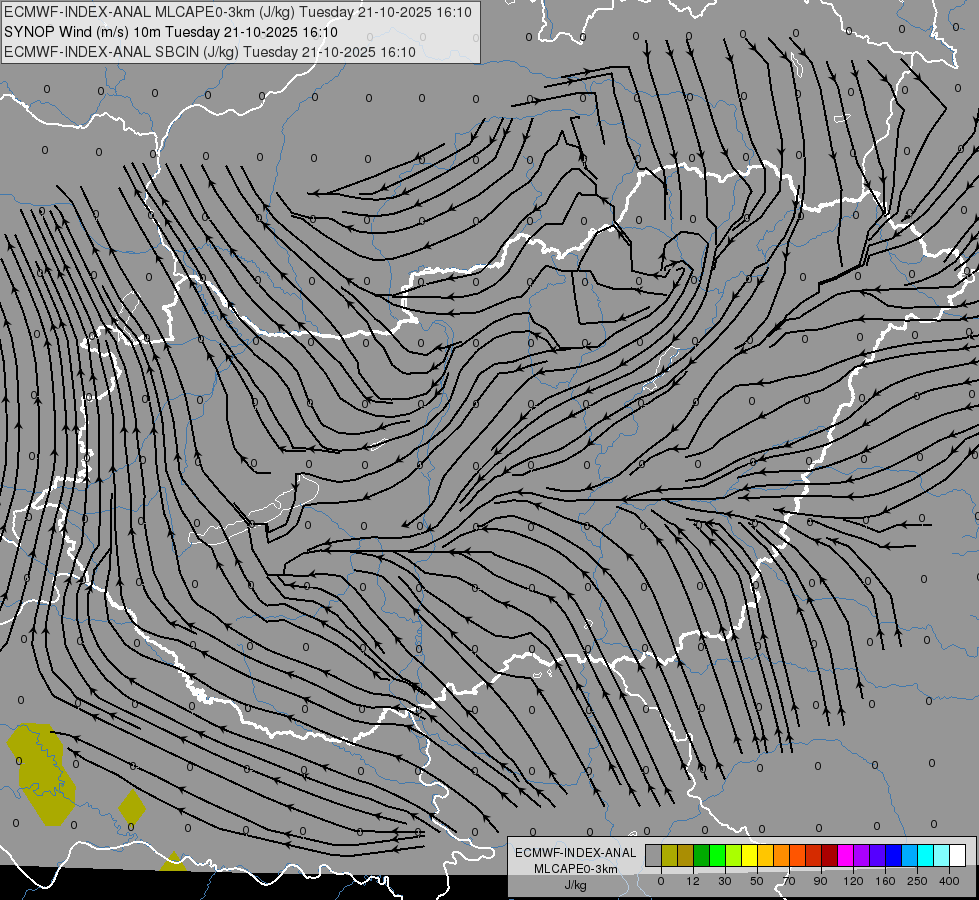Select the 12 tick label on the legend
Viewport: 979px width, 900px height.
click(693, 881)
